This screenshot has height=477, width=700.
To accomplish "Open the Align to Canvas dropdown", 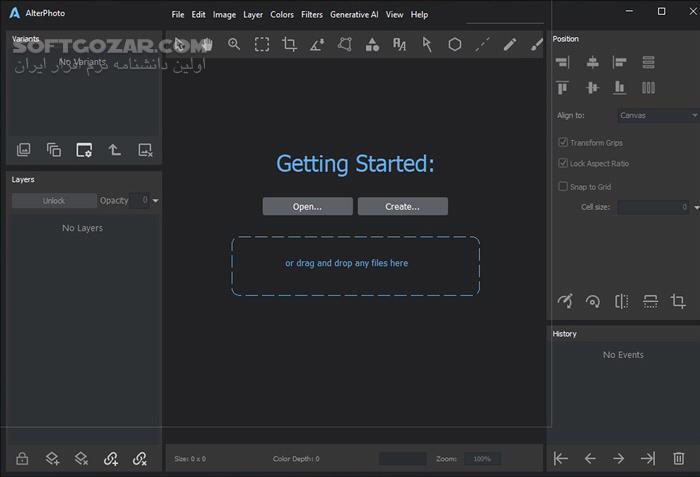I will 657,115.
